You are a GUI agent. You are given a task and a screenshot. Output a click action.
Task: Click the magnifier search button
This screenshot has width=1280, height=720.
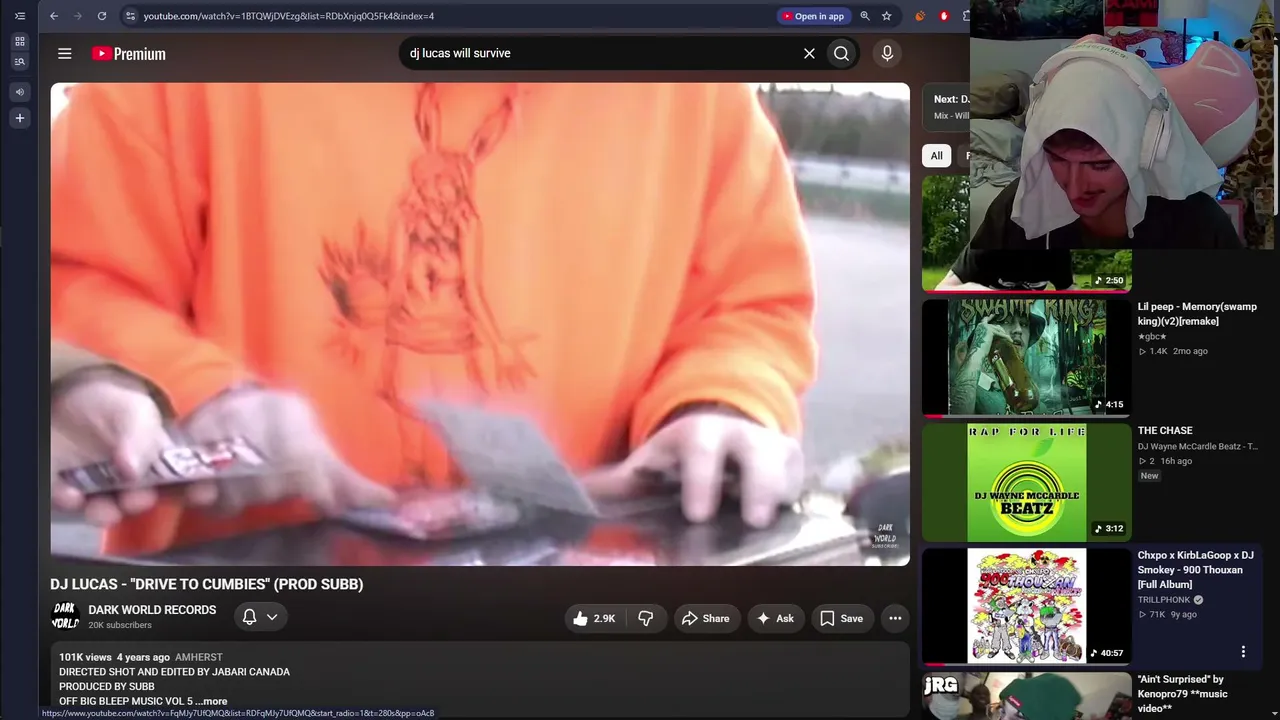(x=841, y=54)
